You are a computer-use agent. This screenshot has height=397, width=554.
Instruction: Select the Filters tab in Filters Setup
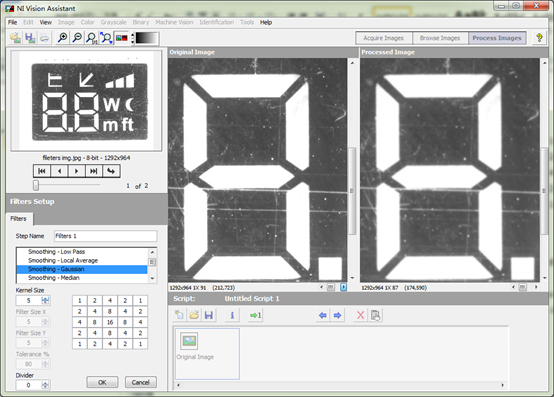19,219
